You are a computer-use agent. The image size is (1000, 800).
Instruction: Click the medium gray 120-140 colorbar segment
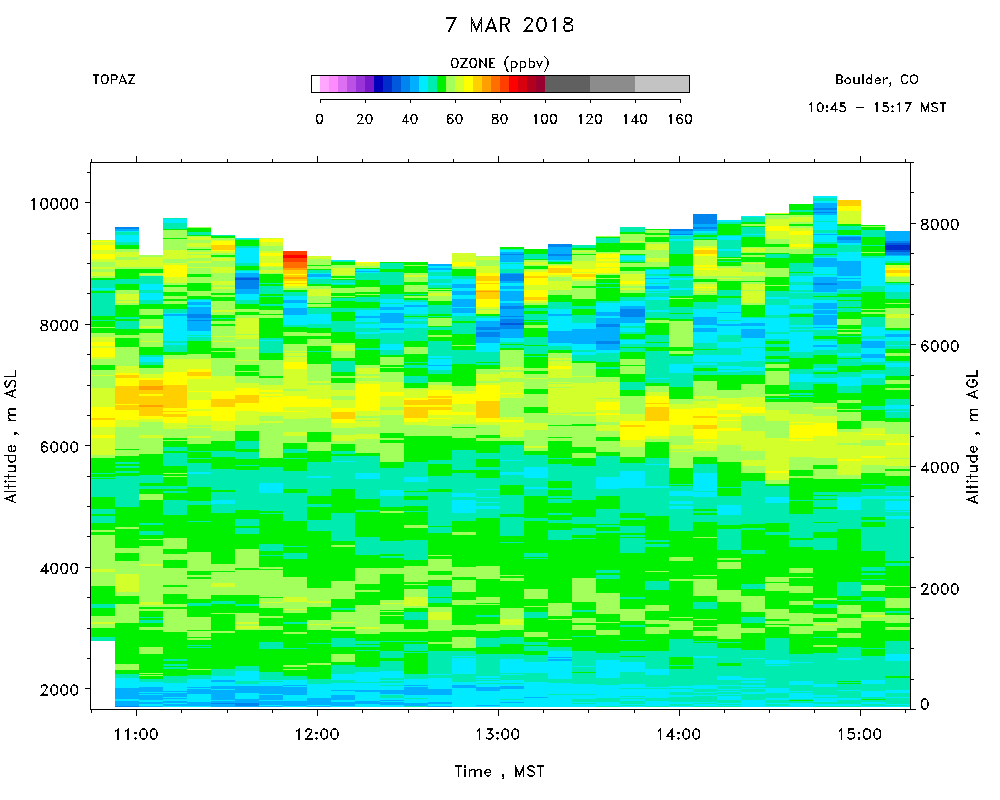click(613, 84)
